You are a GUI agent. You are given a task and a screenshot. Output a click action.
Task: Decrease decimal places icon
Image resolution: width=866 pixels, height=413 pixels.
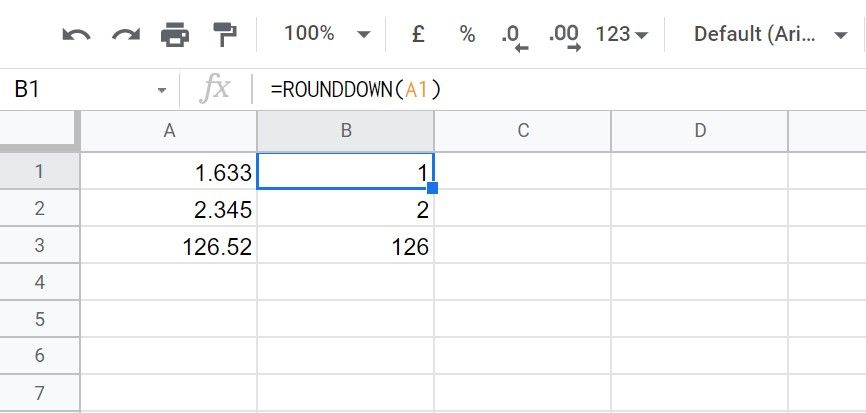pyautogui.click(x=515, y=36)
